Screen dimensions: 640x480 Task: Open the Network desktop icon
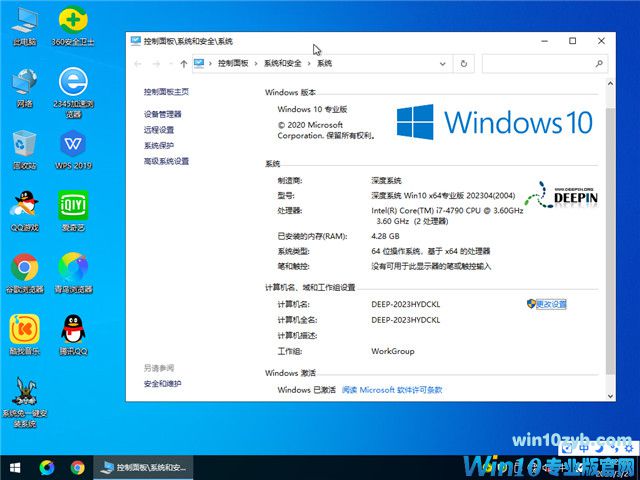click(24, 88)
